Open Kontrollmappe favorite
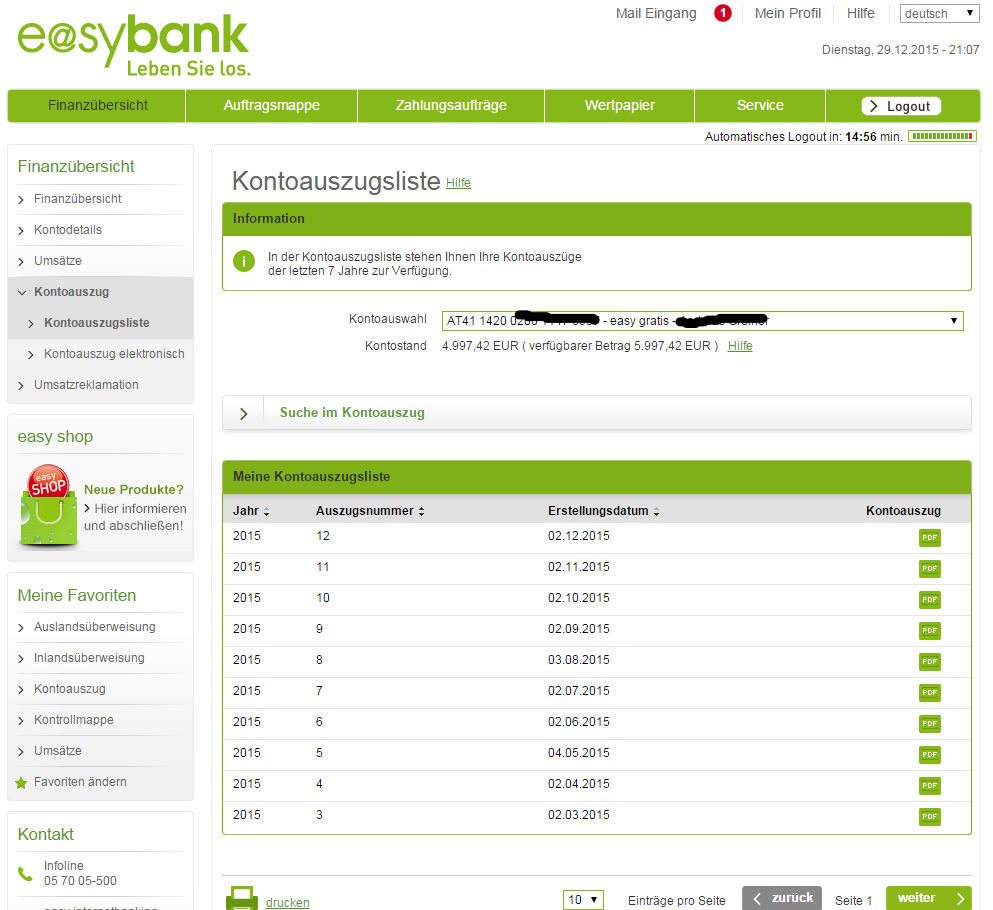 point(73,720)
